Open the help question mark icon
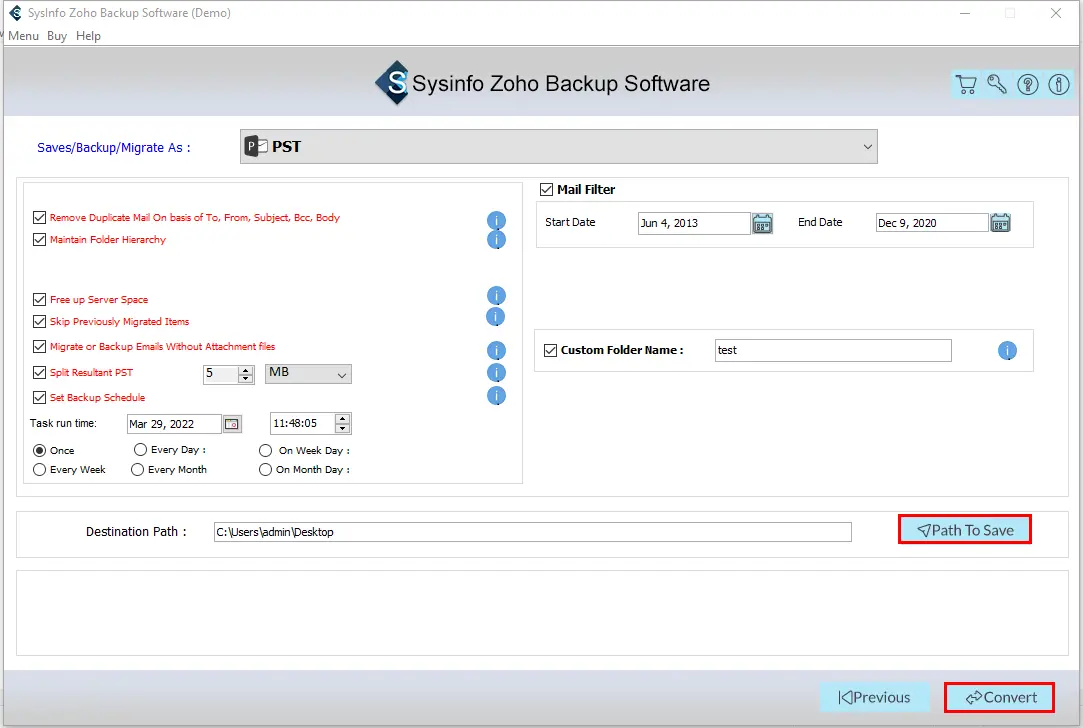Screen dimensions: 1083x728 tap(1028, 85)
